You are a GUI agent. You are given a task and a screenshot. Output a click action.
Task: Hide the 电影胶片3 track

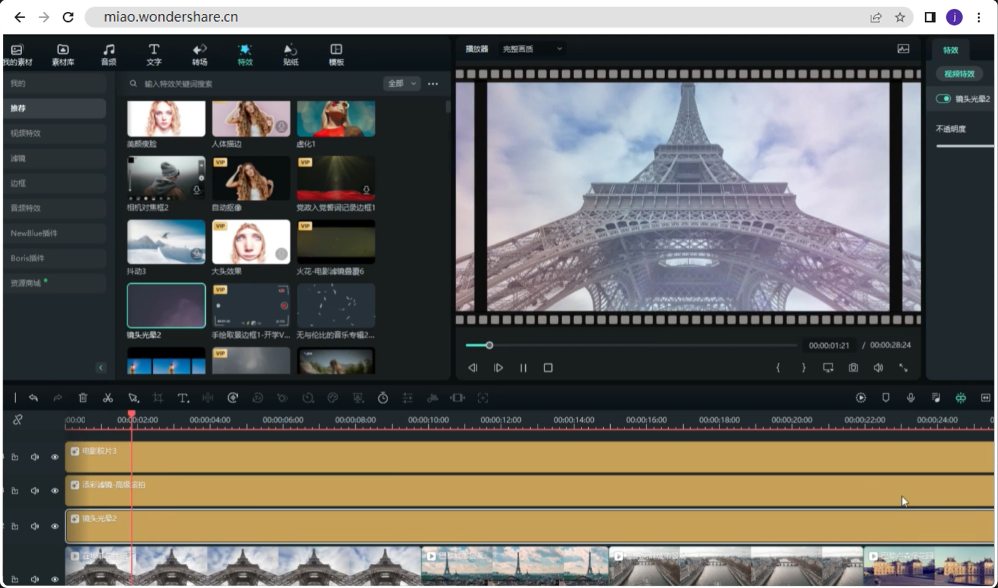pos(55,457)
